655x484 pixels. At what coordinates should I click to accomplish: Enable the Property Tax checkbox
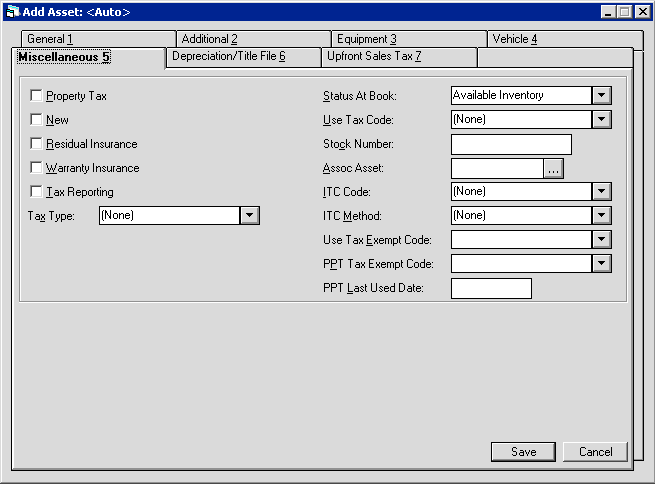point(36,96)
